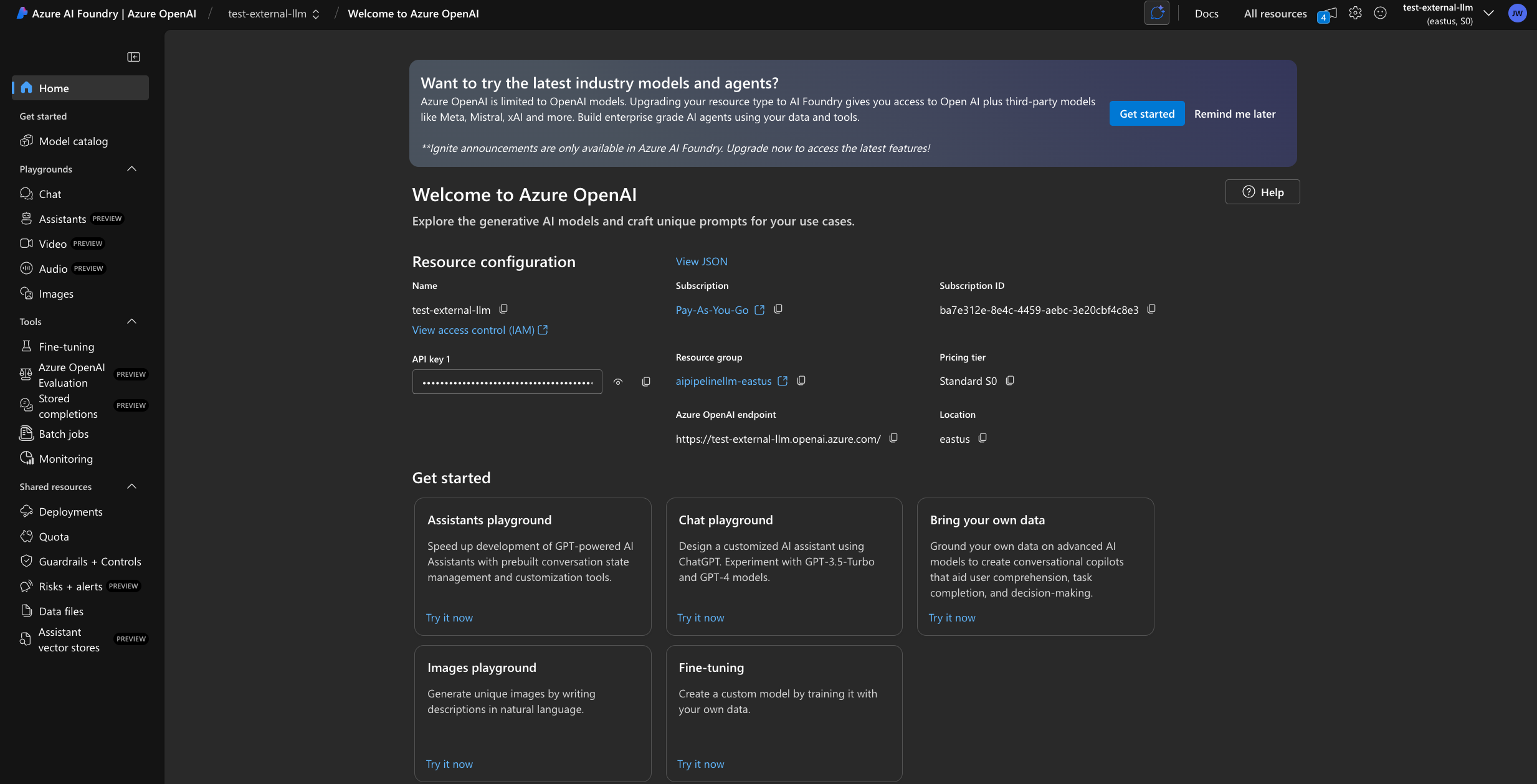Click inside the API key 1 field
This screenshot has height=784, width=1537.
[x=506, y=381]
